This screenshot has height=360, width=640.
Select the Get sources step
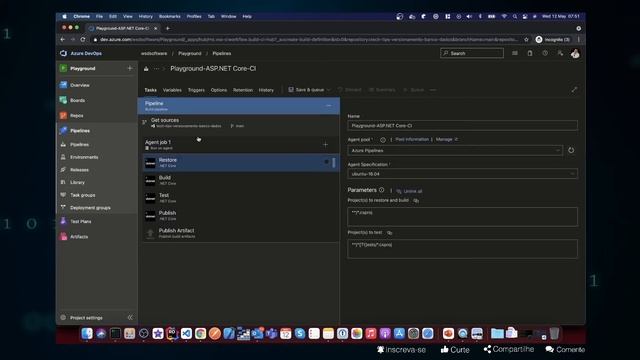pos(238,122)
